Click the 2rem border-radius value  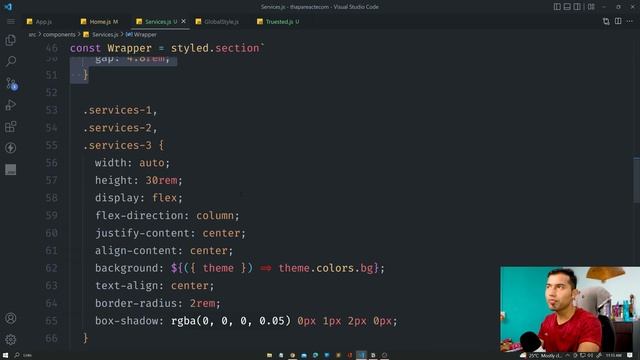click(x=202, y=303)
